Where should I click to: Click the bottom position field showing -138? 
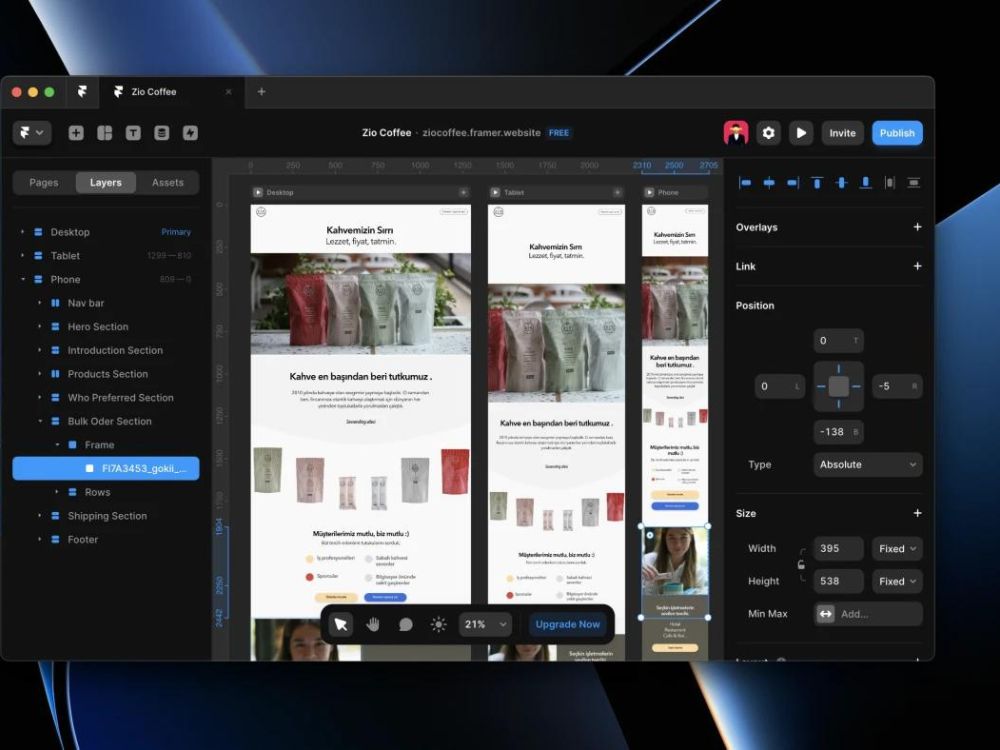click(x=838, y=432)
